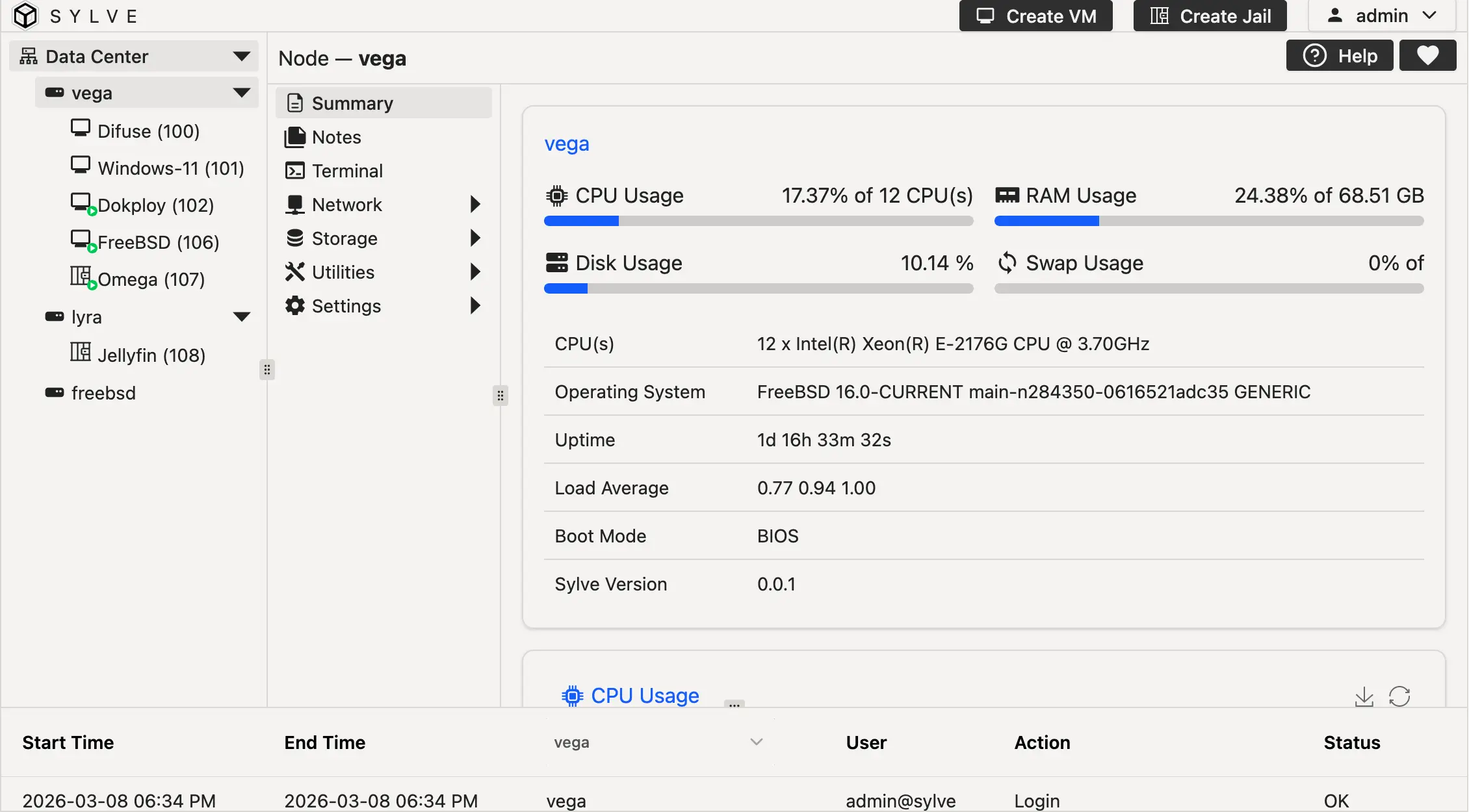Click the heart favorite button
The image size is (1469, 812).
(1427, 55)
